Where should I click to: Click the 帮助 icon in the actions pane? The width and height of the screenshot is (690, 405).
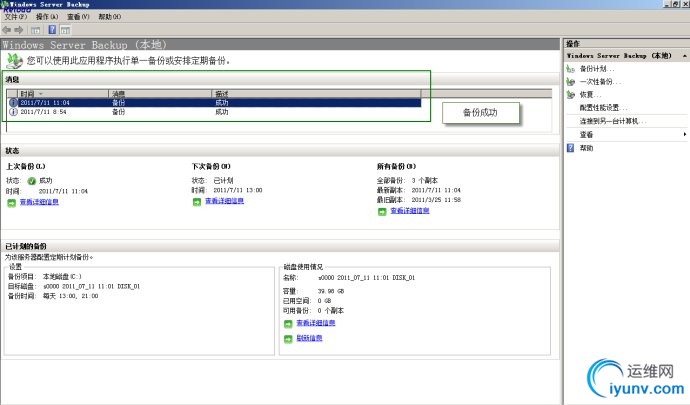571,148
